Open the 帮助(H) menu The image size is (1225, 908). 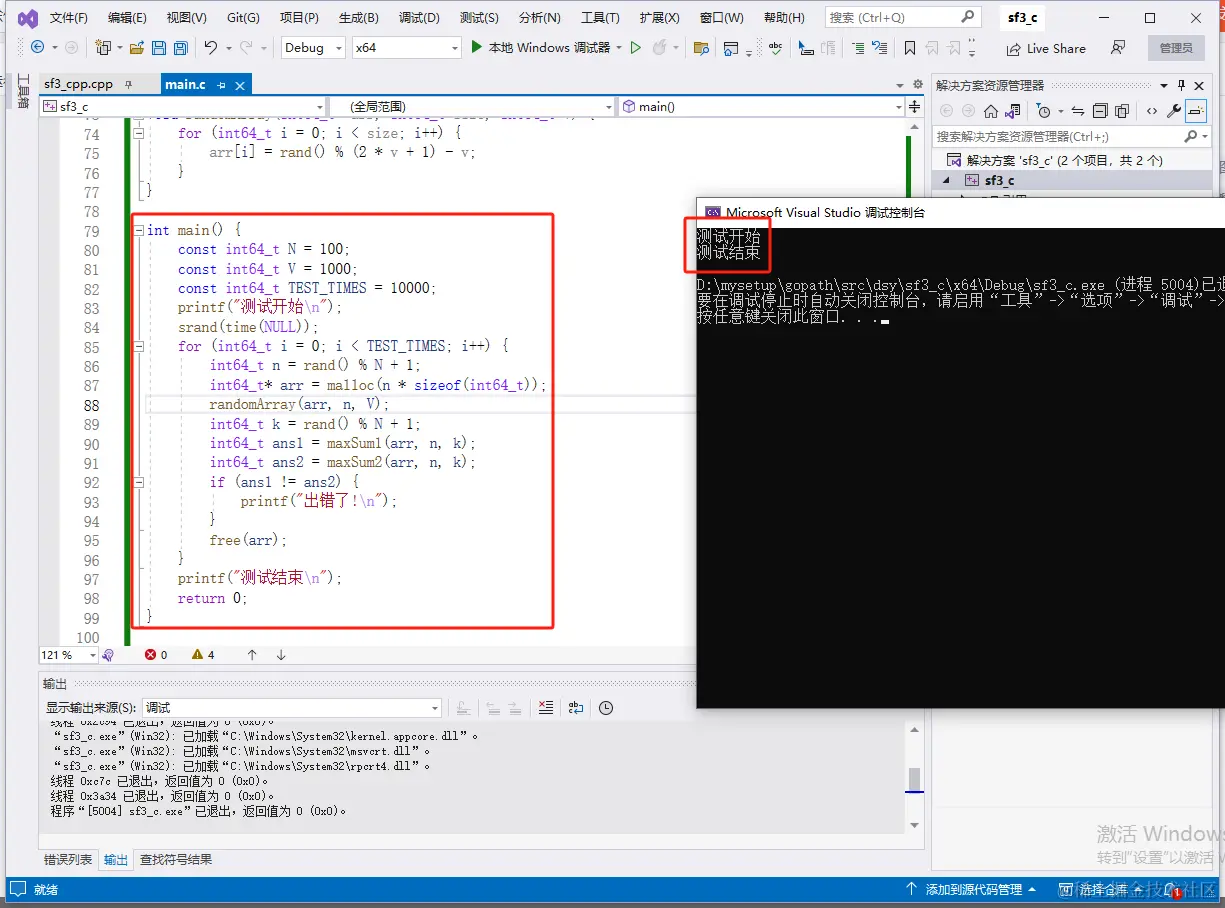coord(784,18)
